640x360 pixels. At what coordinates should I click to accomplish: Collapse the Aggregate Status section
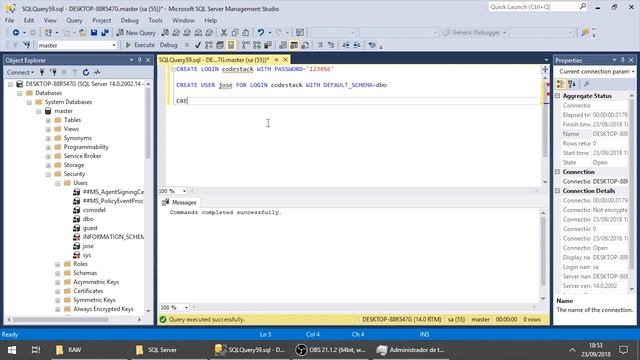[x=558, y=96]
